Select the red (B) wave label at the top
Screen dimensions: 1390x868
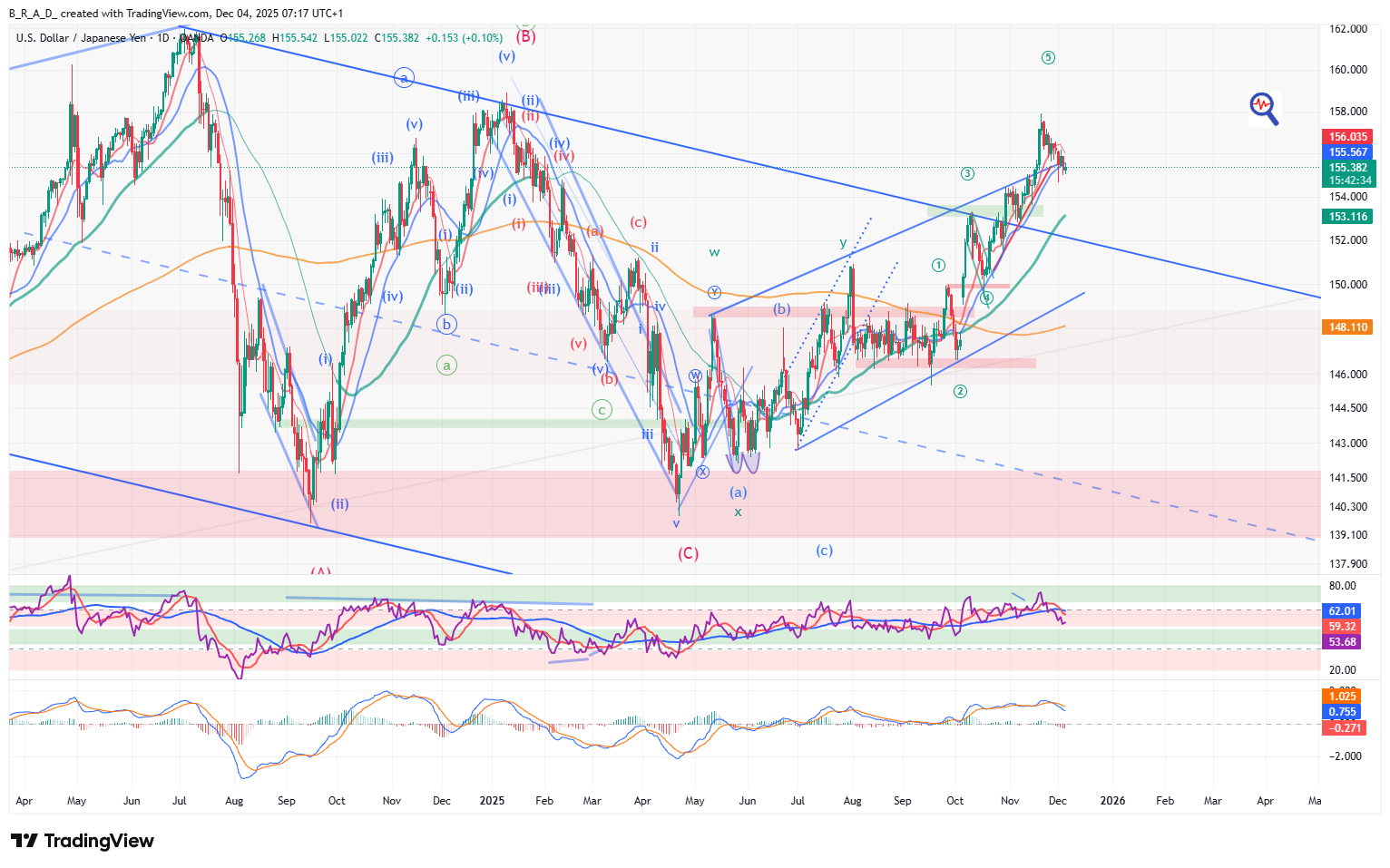pos(526,37)
